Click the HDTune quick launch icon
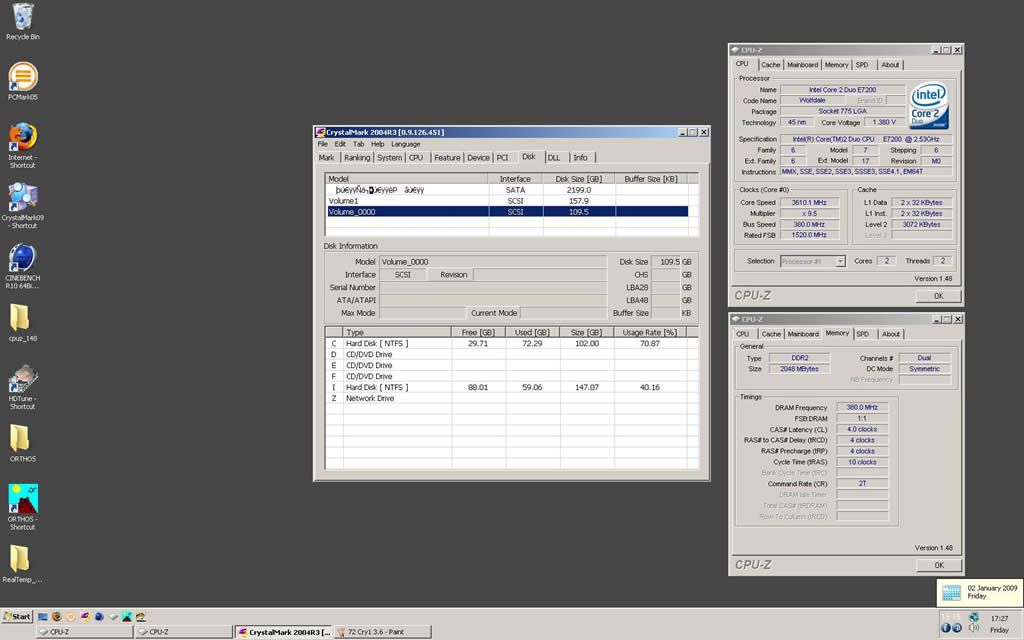1024x640 pixels. pos(140,616)
